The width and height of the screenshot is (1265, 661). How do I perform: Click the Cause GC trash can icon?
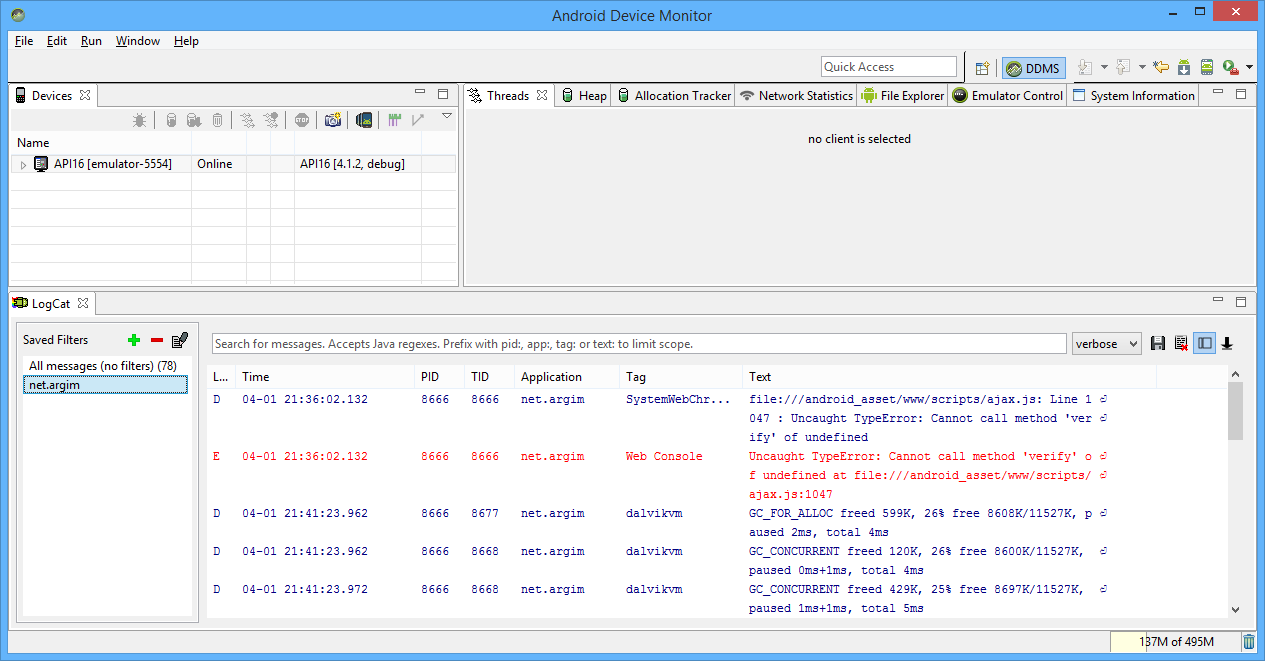click(218, 120)
